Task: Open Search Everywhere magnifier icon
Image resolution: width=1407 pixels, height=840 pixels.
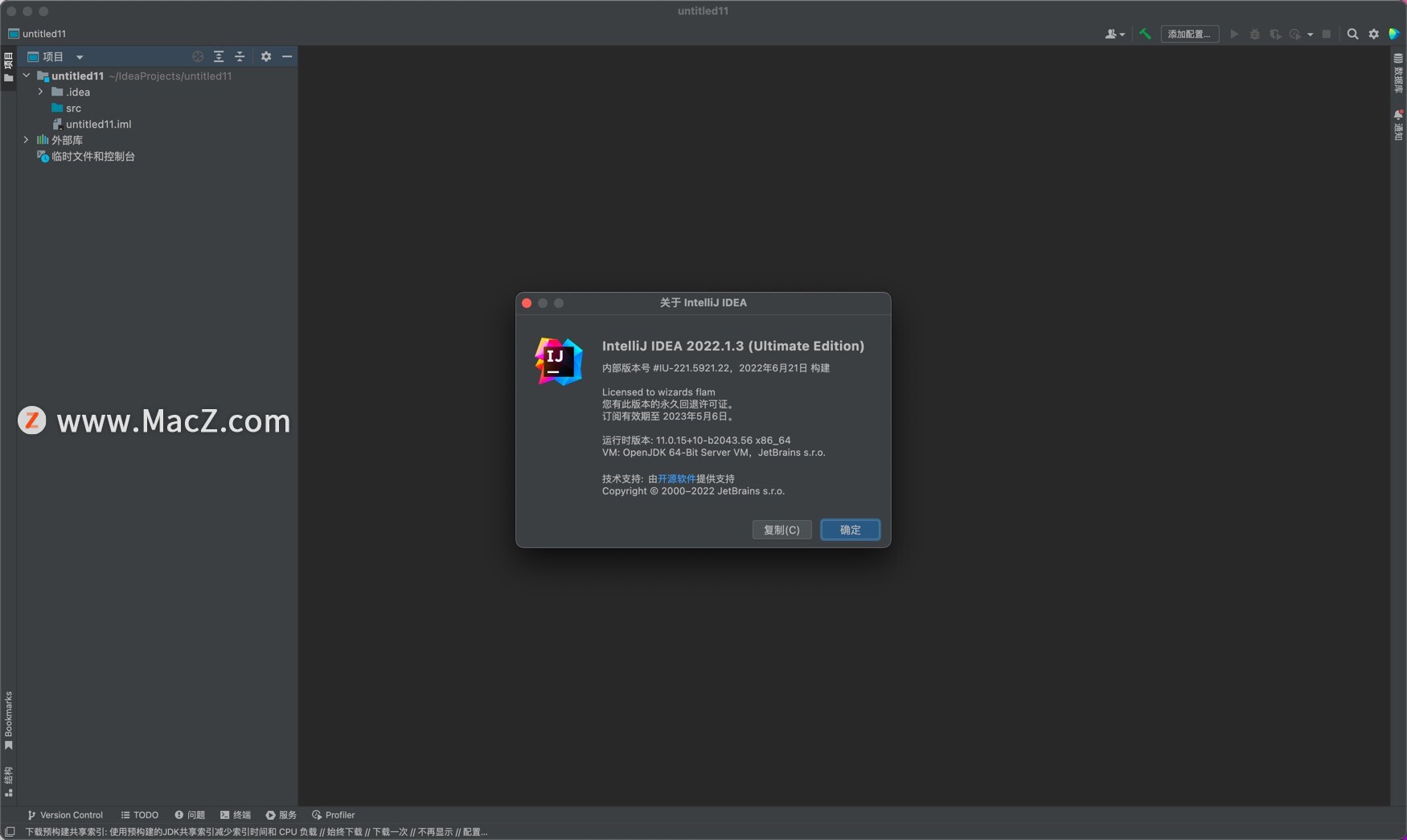Action: coord(1353,34)
